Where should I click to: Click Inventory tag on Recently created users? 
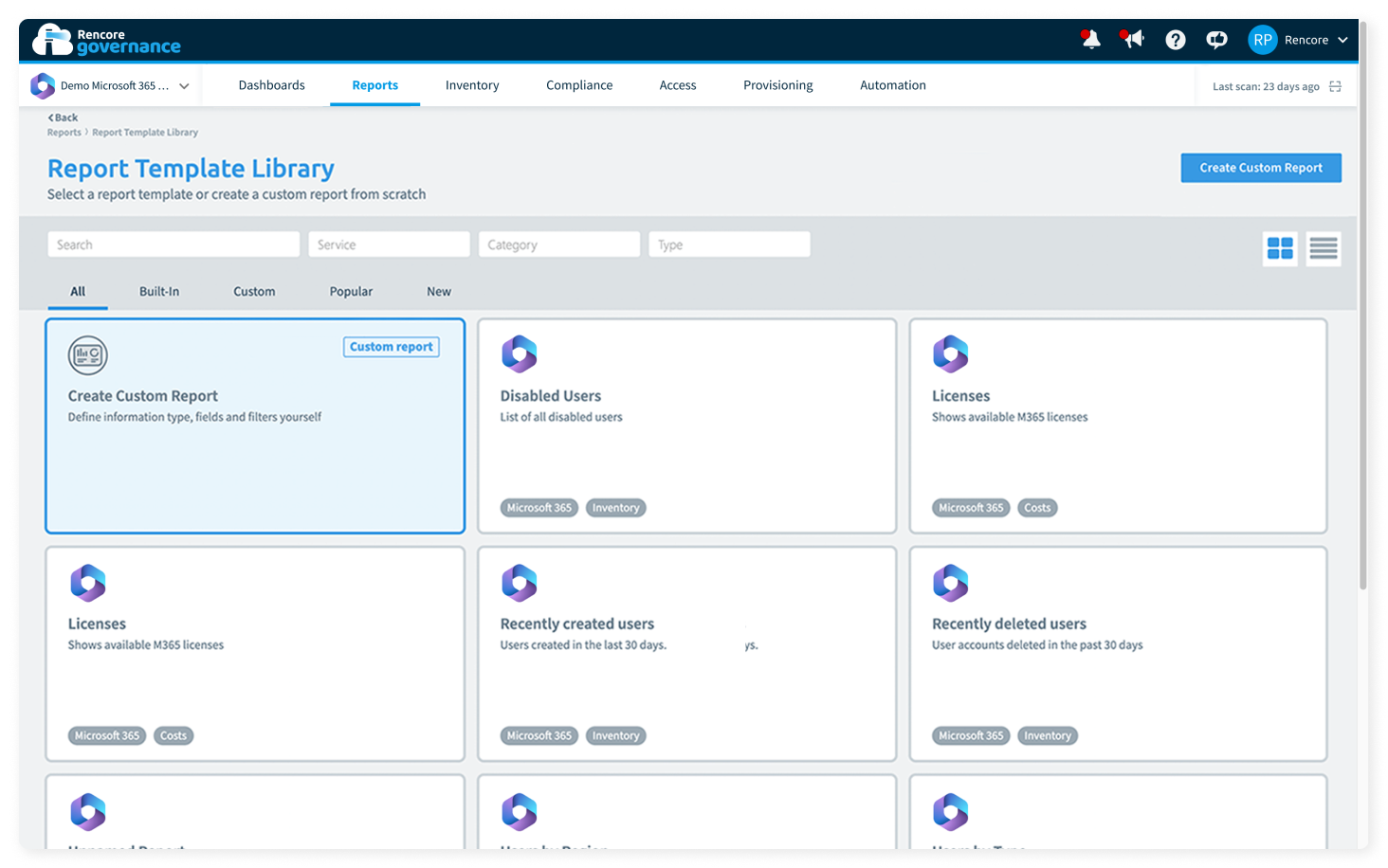click(x=616, y=735)
